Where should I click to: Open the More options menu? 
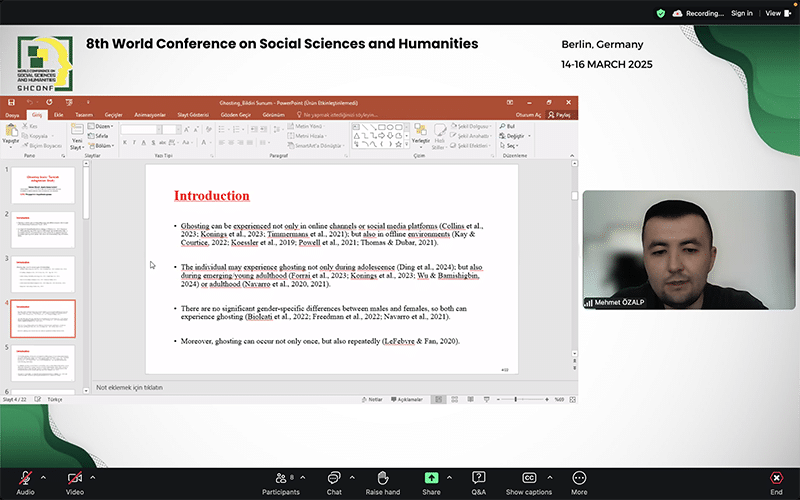pyautogui.click(x=579, y=478)
